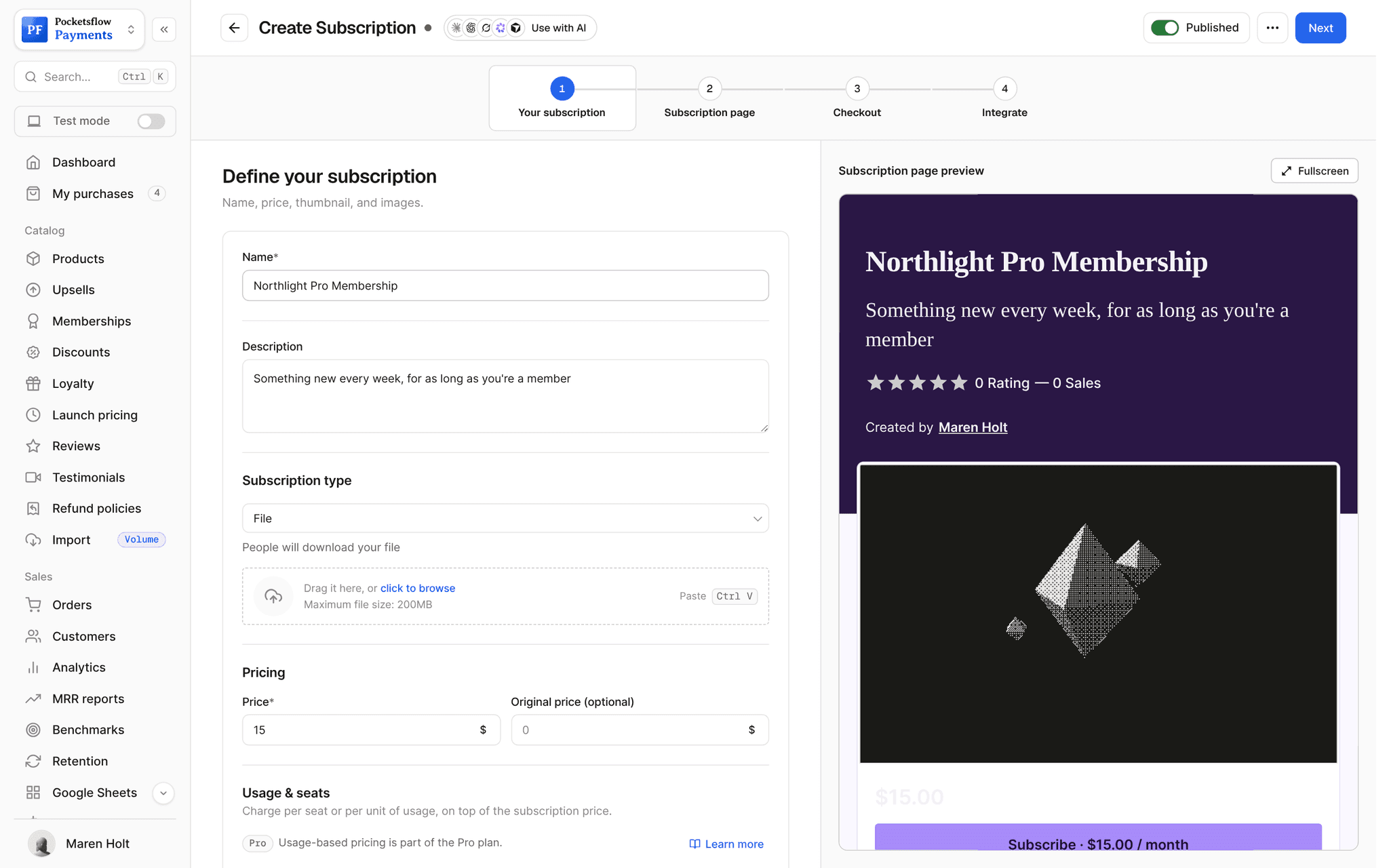1389x868 pixels.
Task: Click the Memberships badge icon
Action: pyautogui.click(x=33, y=321)
